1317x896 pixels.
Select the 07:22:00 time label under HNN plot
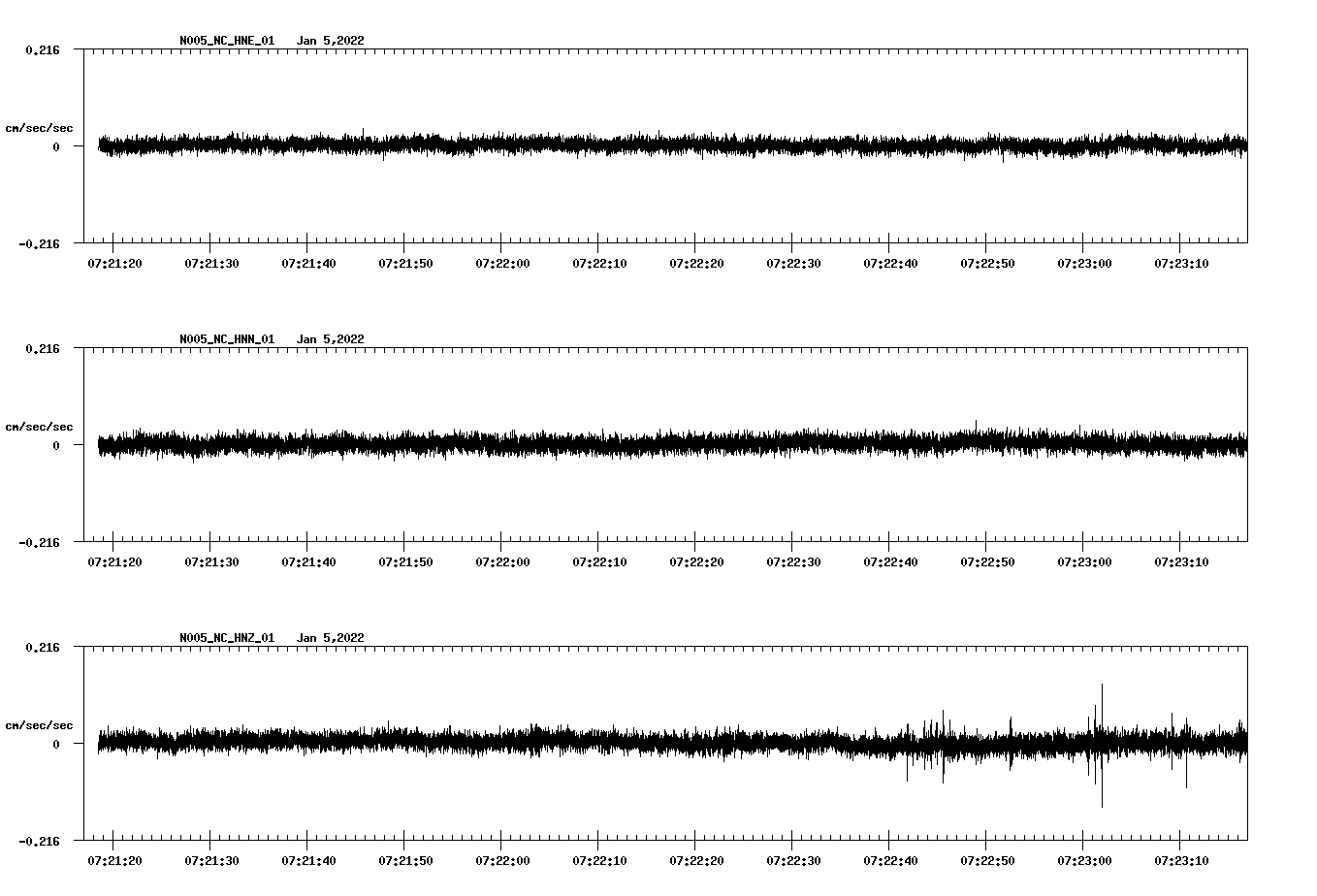click(502, 562)
